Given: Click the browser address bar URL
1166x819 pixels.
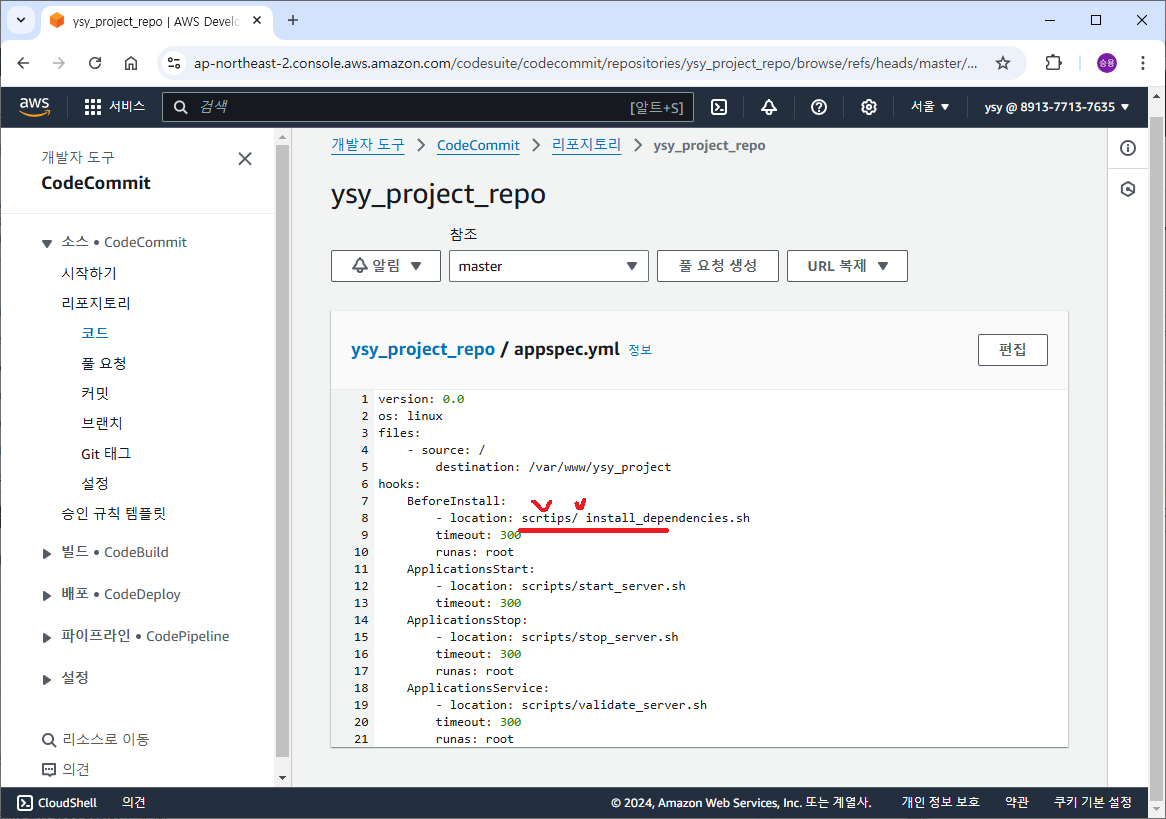Looking at the screenshot, I should [x=585, y=63].
